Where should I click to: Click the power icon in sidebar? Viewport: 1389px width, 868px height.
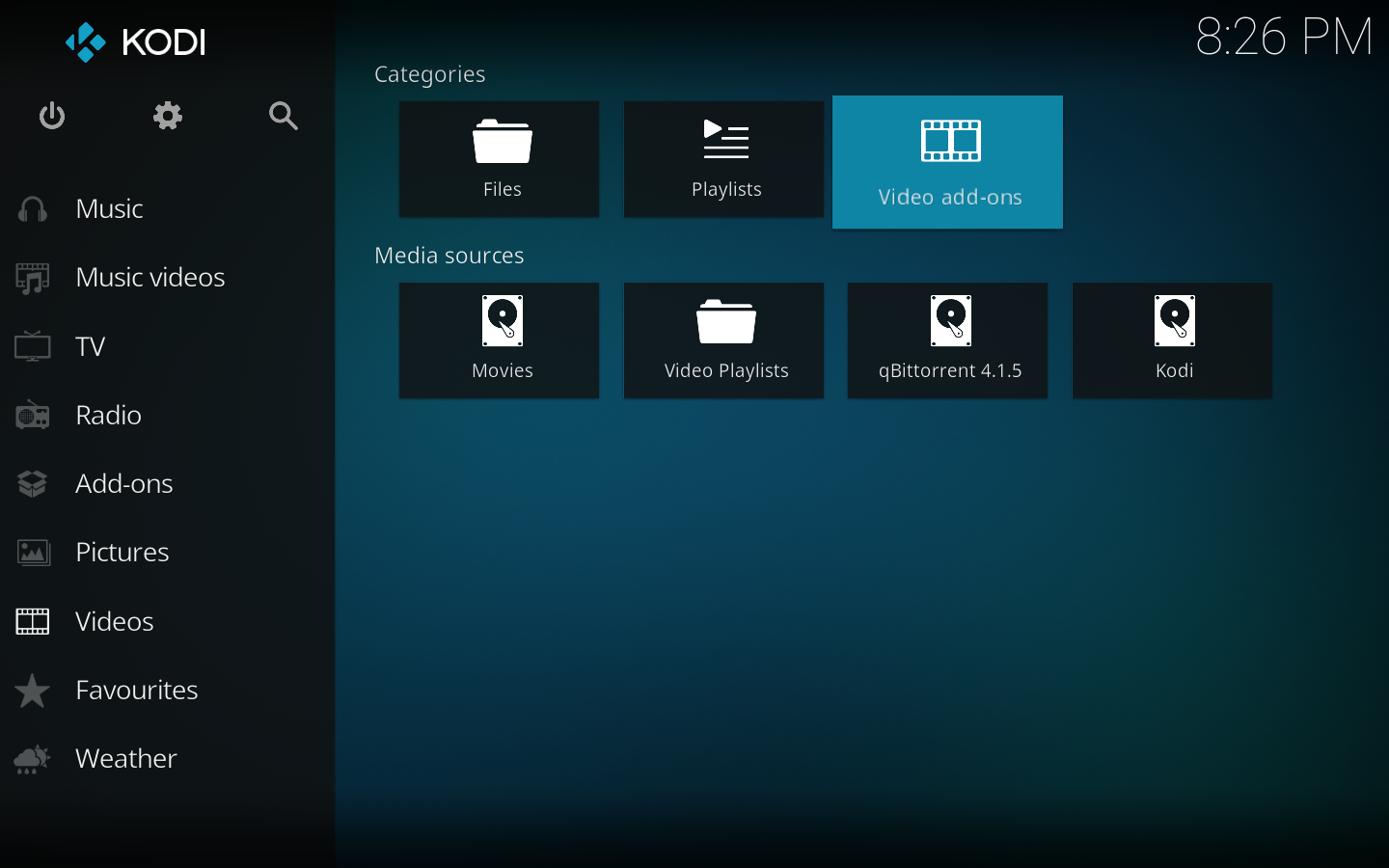[52, 117]
